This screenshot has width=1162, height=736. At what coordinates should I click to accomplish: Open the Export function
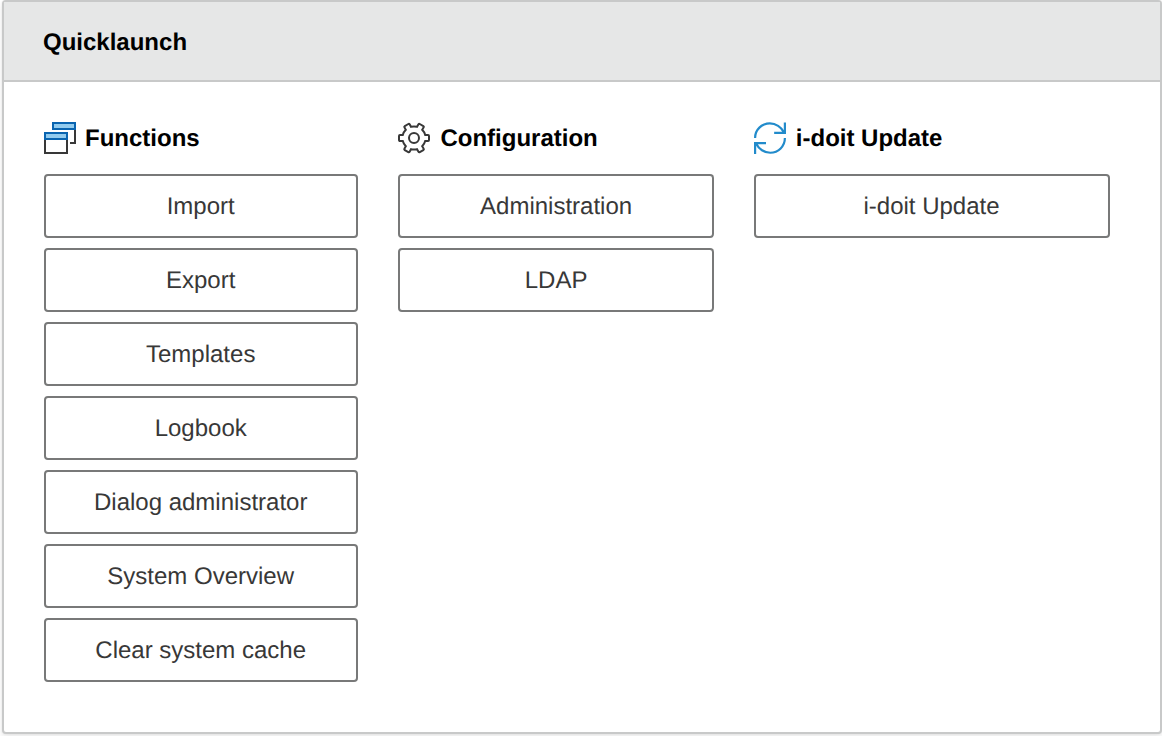(x=201, y=280)
